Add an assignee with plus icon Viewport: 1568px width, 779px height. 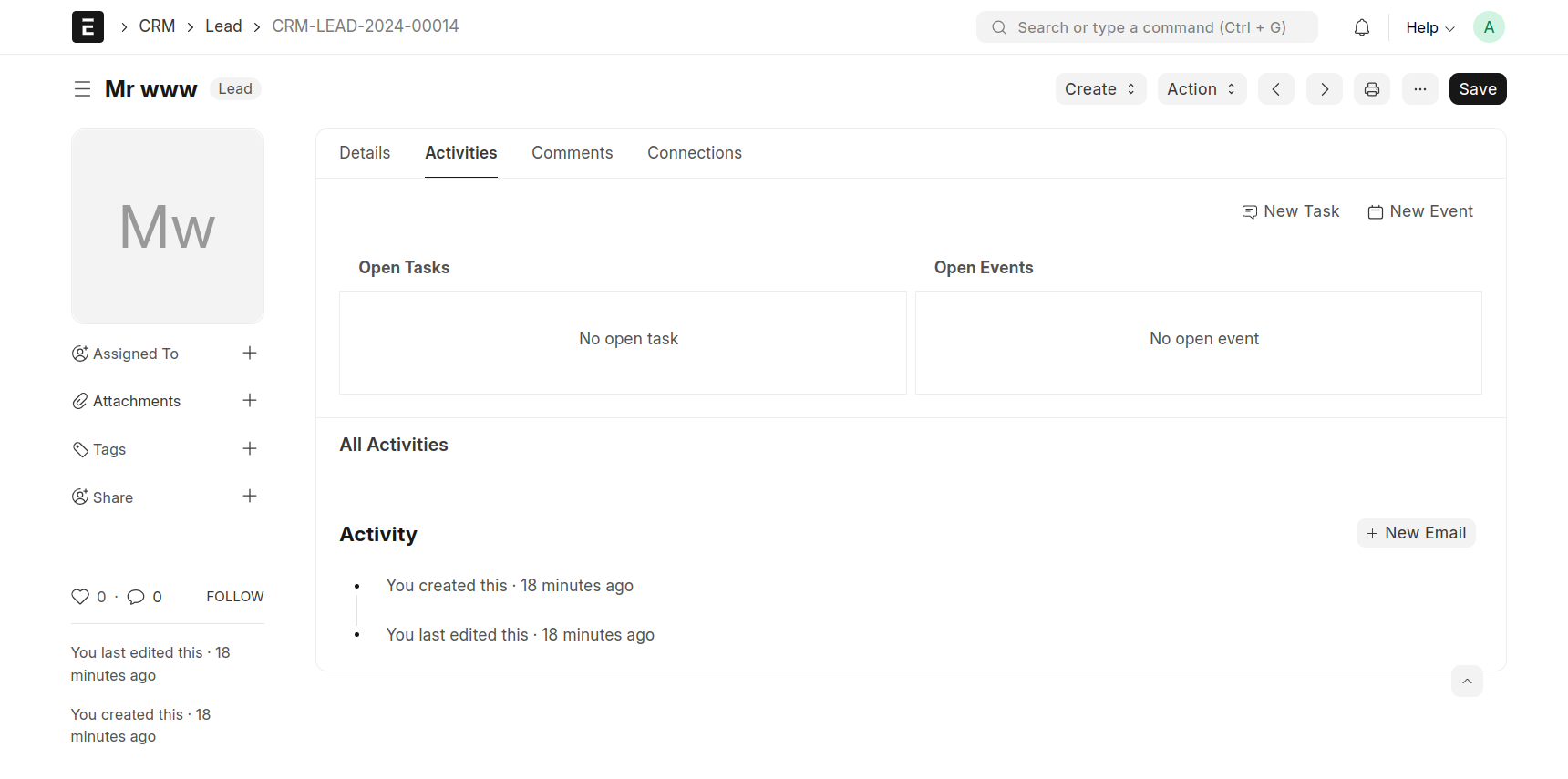[250, 354]
